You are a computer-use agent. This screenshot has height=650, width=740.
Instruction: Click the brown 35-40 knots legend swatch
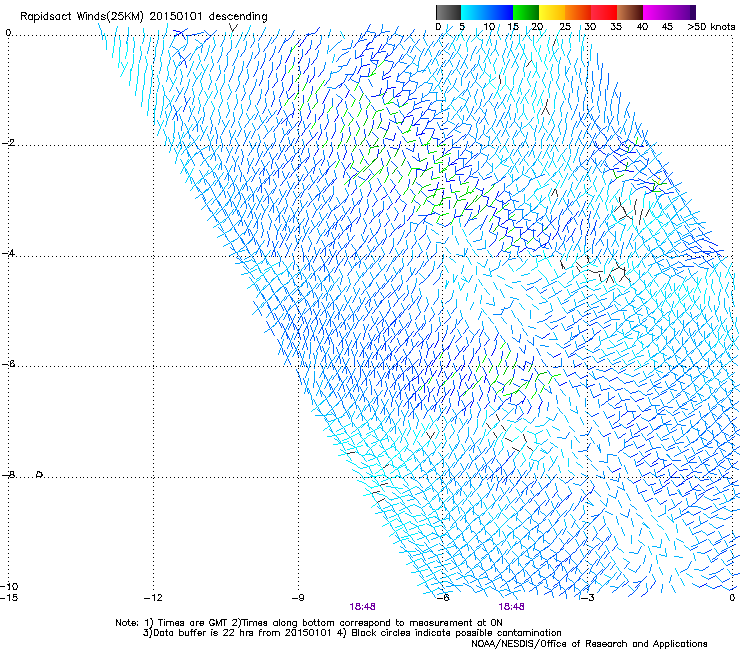(630, 12)
